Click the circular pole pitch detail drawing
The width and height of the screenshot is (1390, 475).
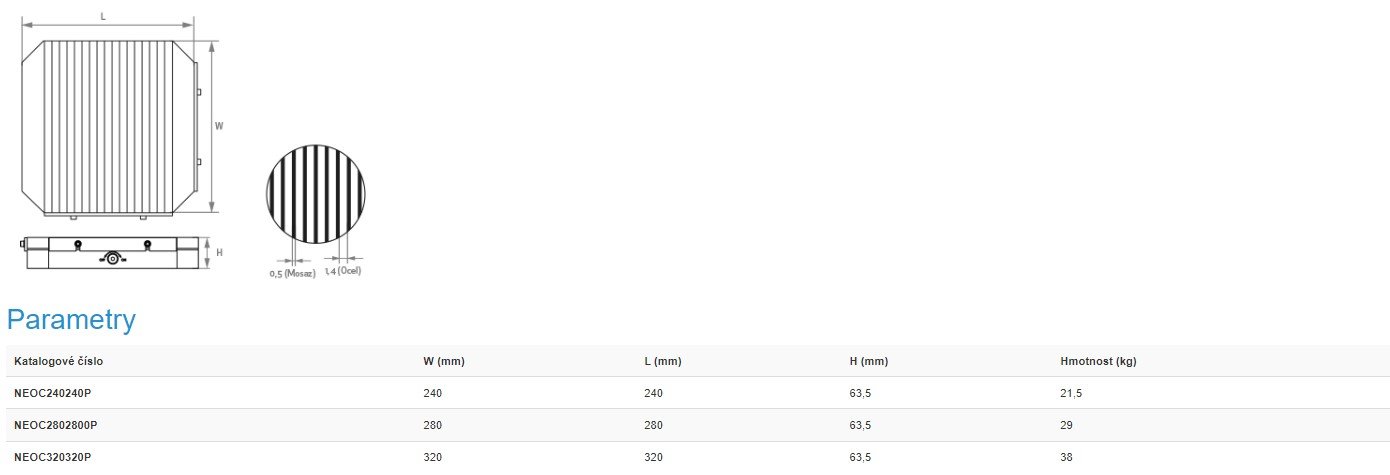point(316,194)
